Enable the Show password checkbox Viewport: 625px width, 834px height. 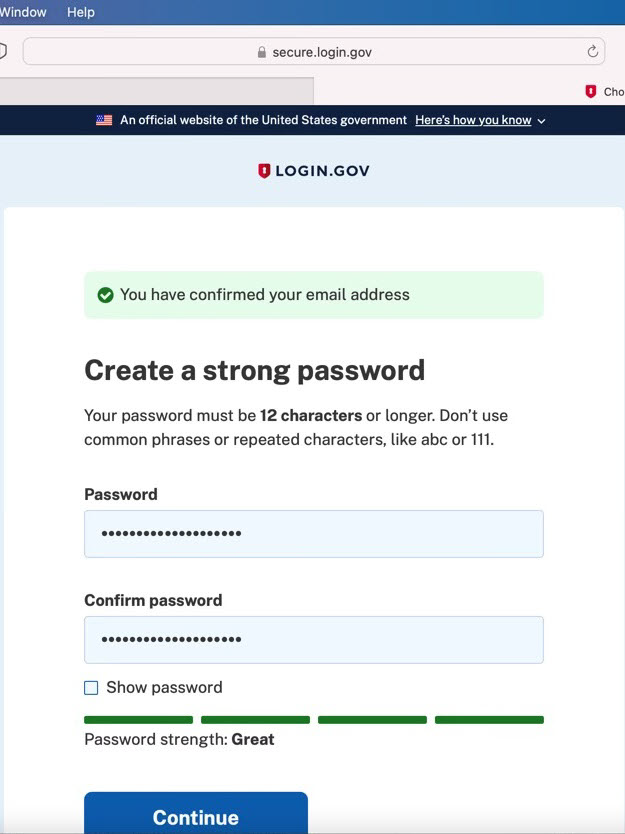click(91, 688)
